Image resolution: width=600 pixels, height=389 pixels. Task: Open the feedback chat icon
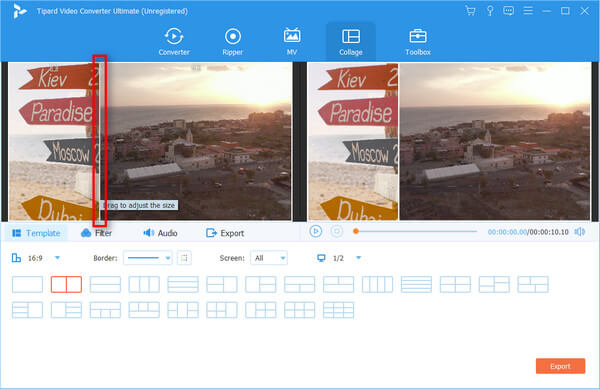tap(509, 11)
